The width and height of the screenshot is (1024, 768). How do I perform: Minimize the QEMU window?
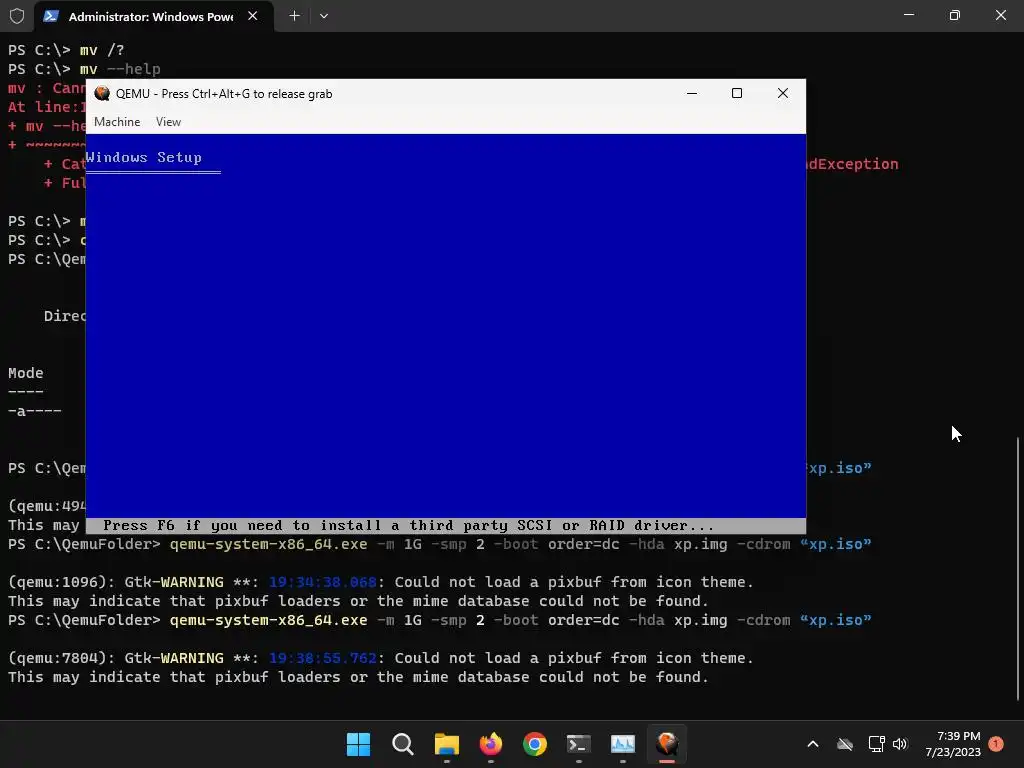[692, 93]
